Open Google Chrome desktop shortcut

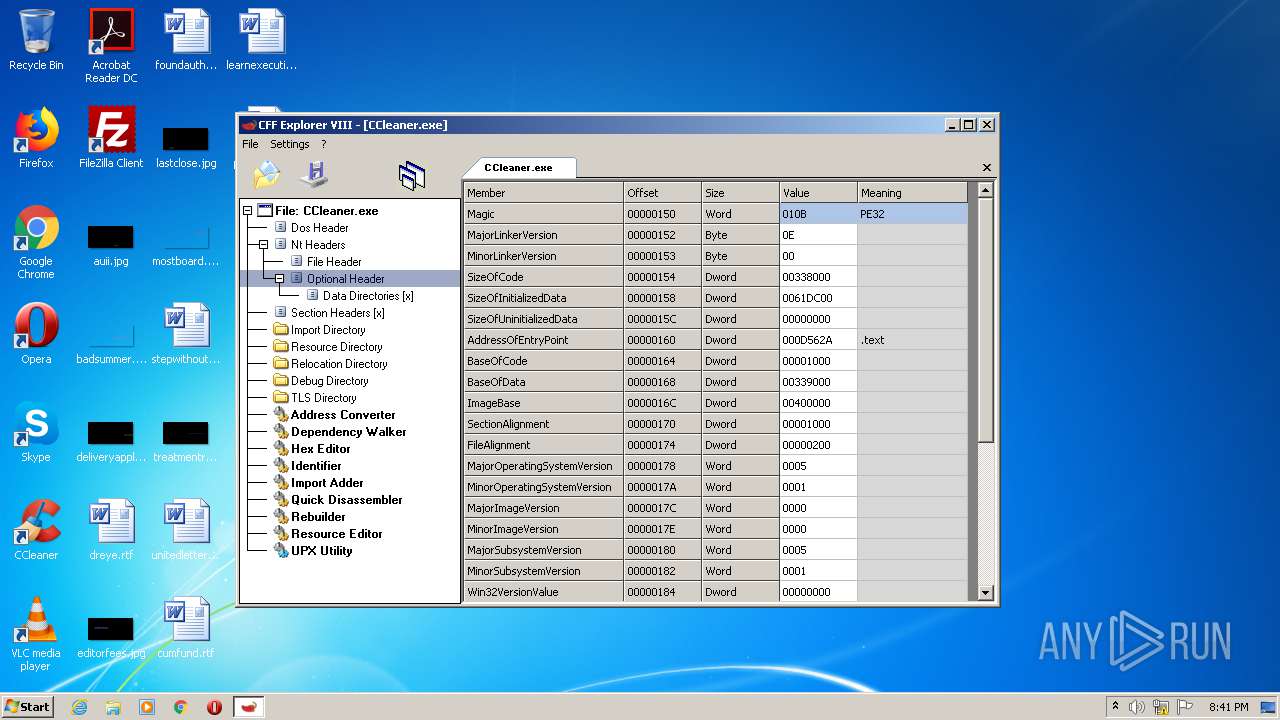(36, 242)
